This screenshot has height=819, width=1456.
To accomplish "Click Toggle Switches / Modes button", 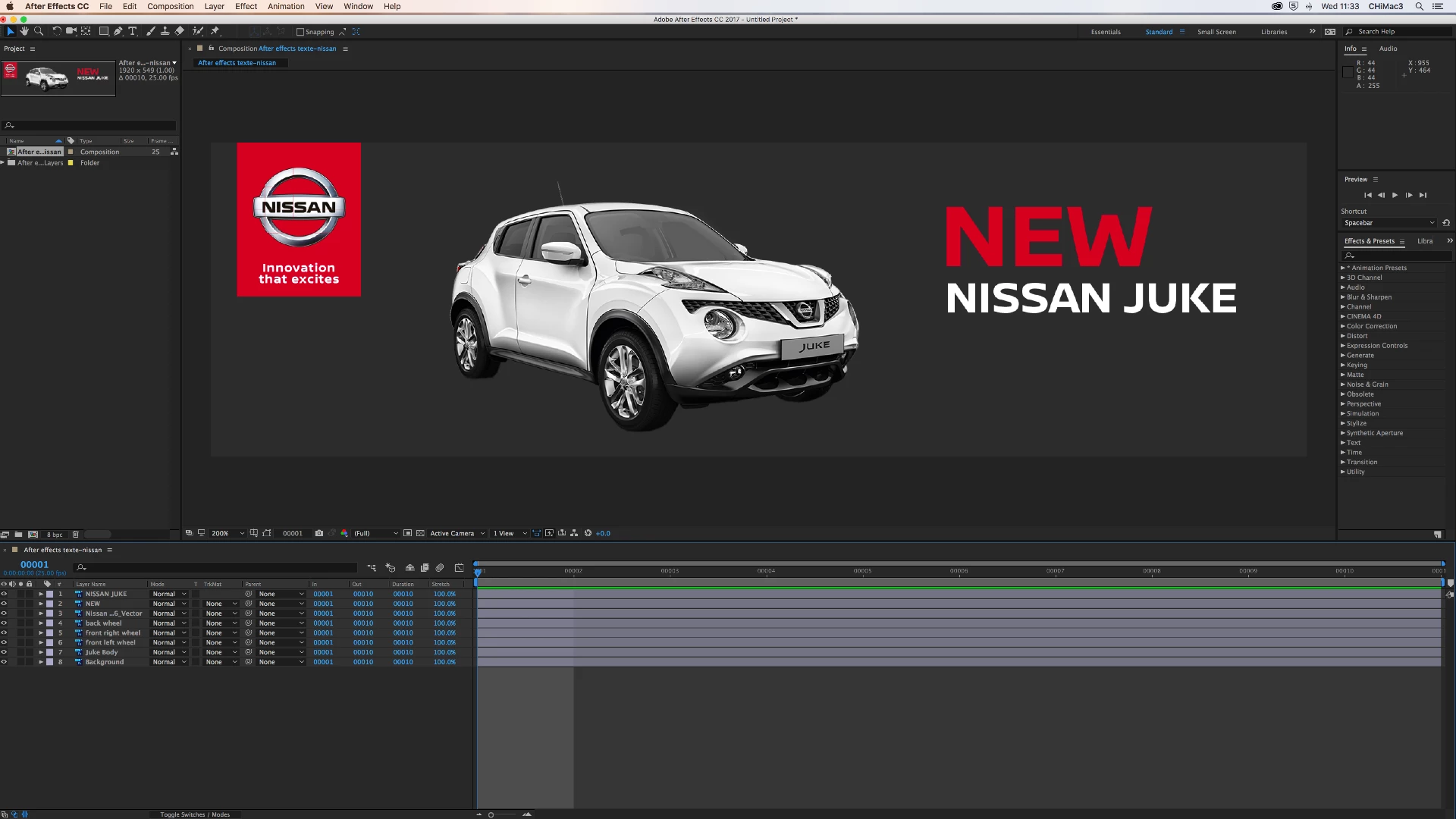I will [195, 814].
